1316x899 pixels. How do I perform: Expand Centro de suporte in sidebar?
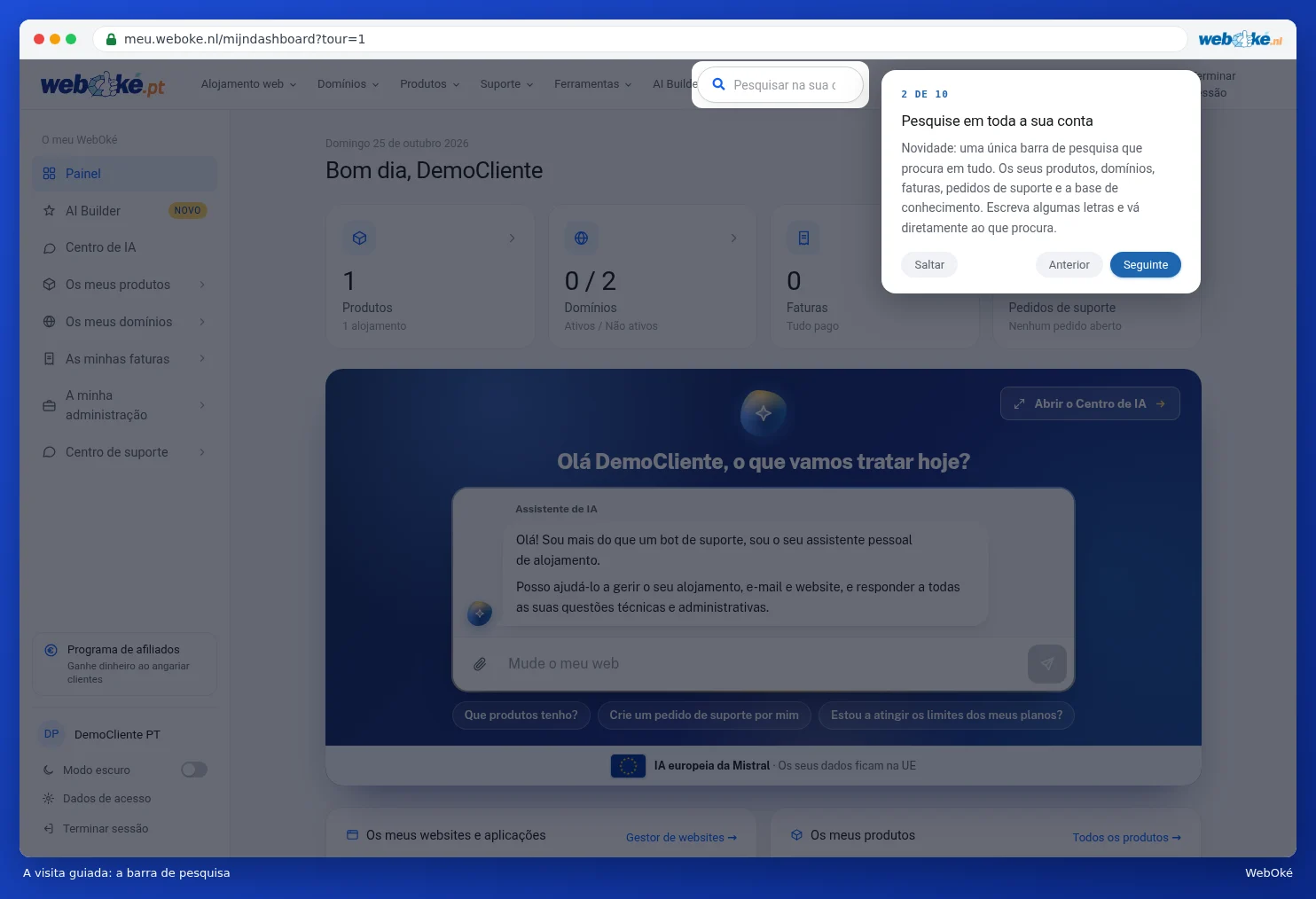point(202,452)
